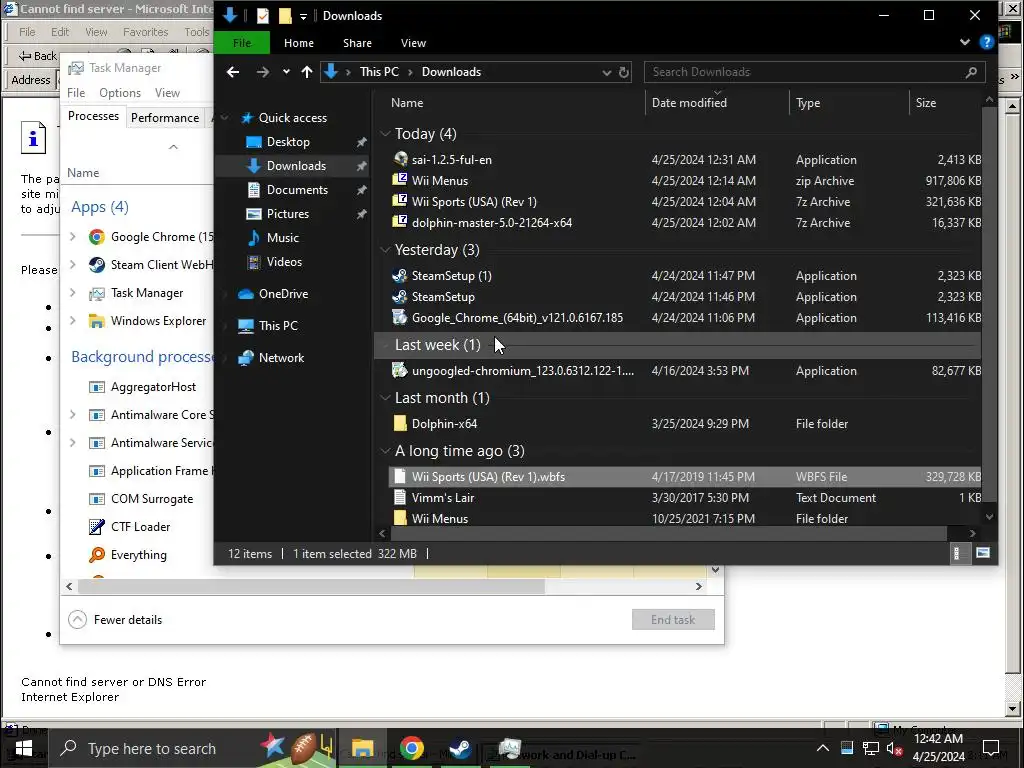Image resolution: width=1024 pixels, height=768 pixels.
Task: Expand Google Chrome in Task Manager
Action: (72, 237)
